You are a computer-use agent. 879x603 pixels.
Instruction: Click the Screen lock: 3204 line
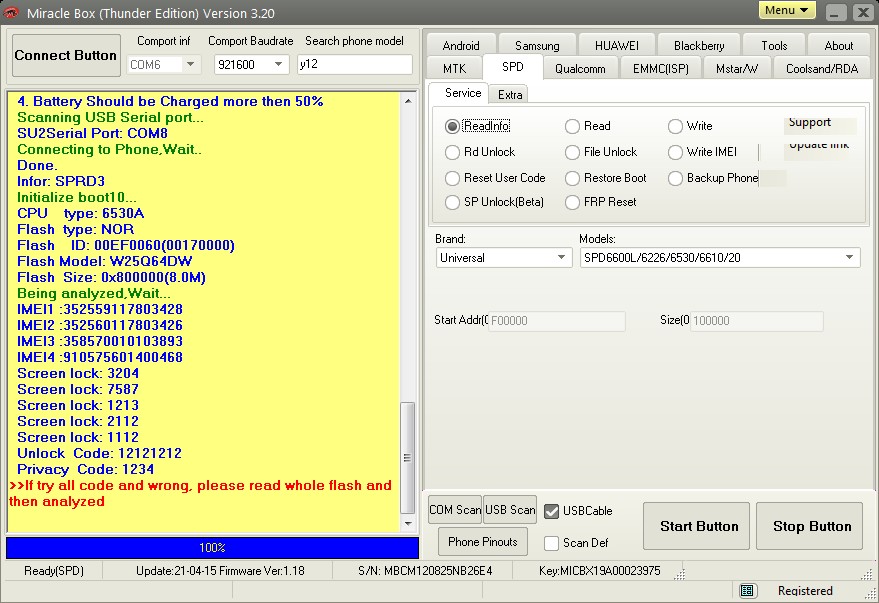(x=78, y=374)
